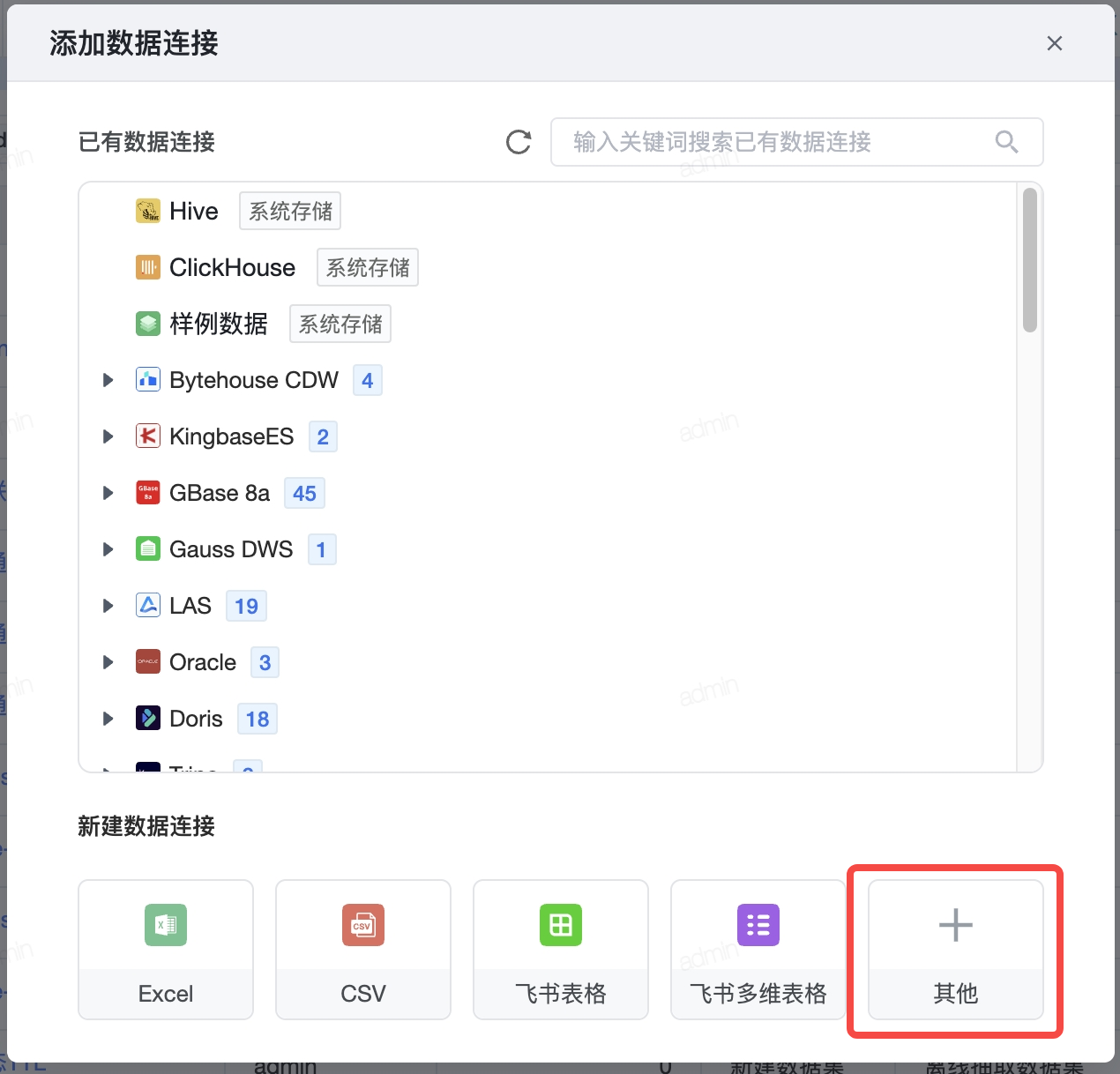Select the 样例数据 connection name
The height and width of the screenshot is (1074, 1120).
[219, 324]
